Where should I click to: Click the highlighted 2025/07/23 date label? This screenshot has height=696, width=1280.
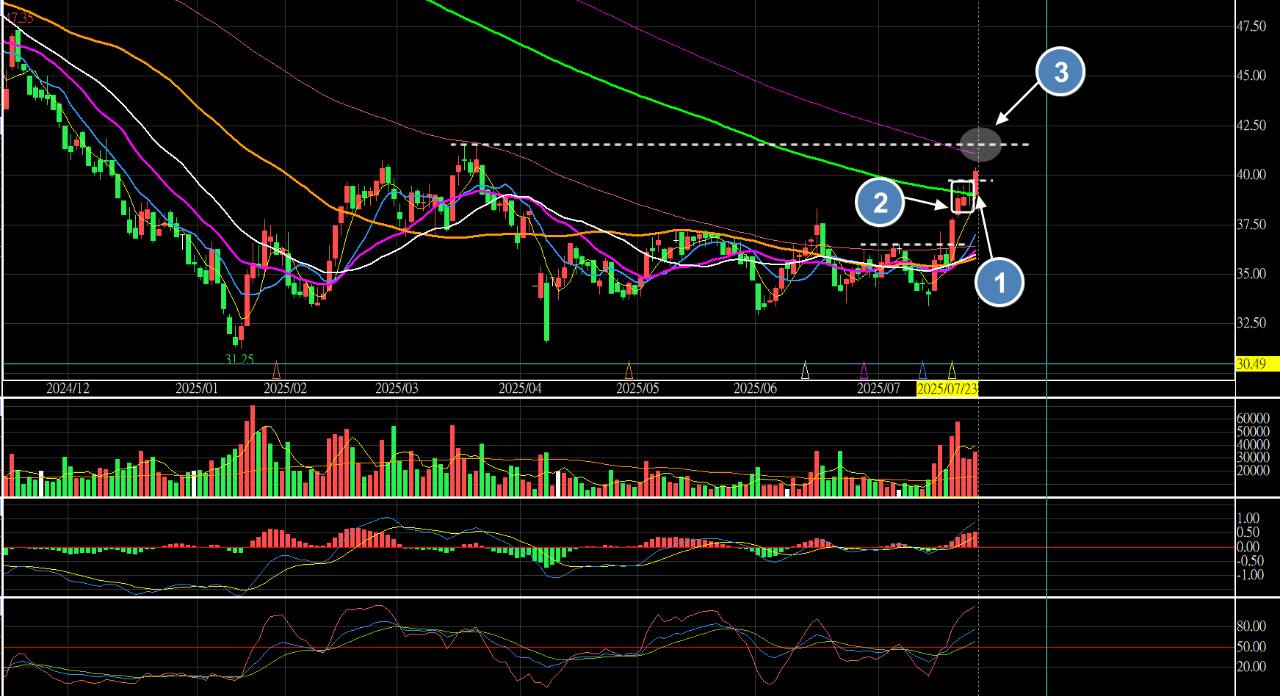click(x=947, y=388)
